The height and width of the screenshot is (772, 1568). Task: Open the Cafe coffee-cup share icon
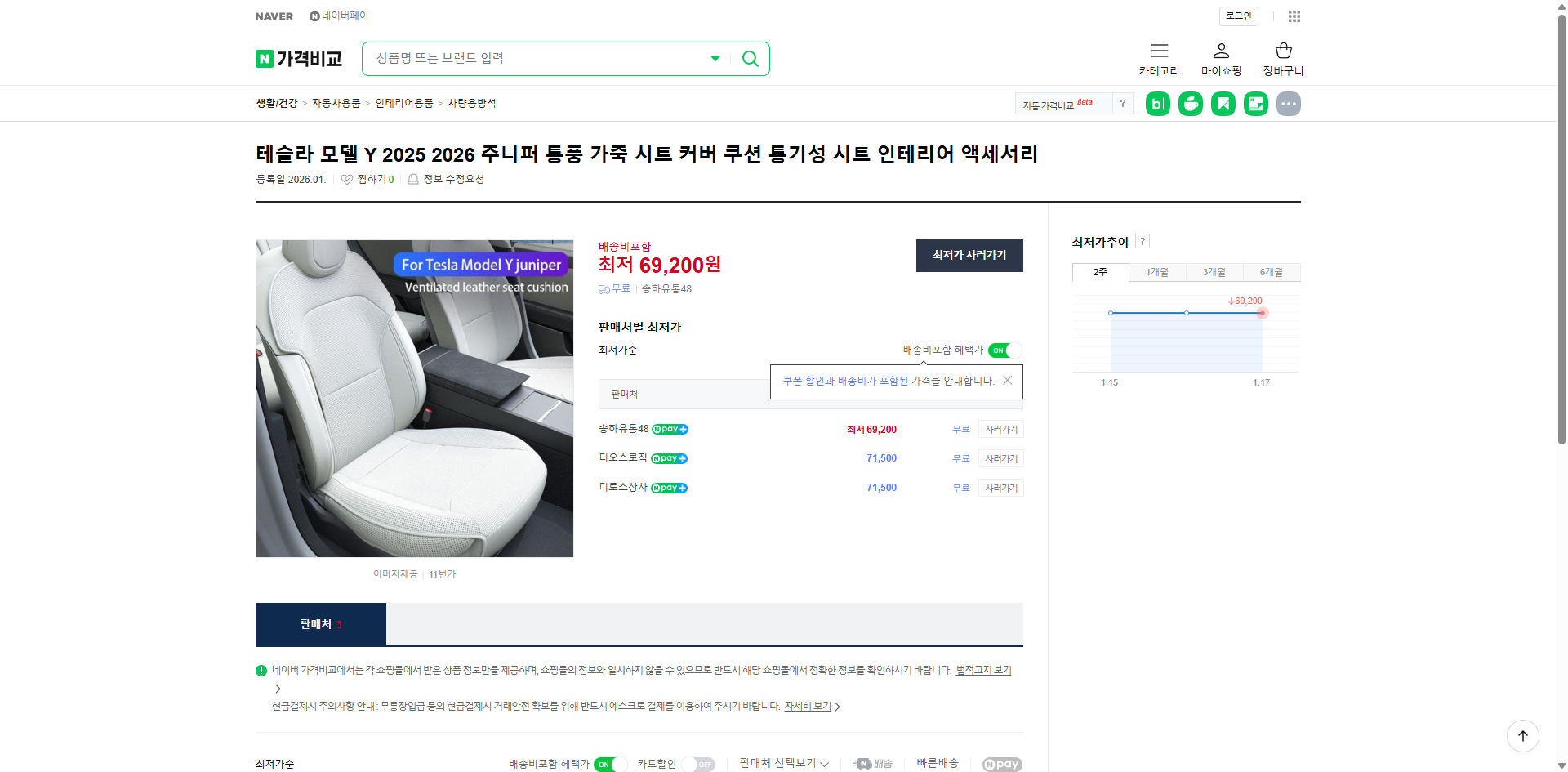tap(1190, 103)
